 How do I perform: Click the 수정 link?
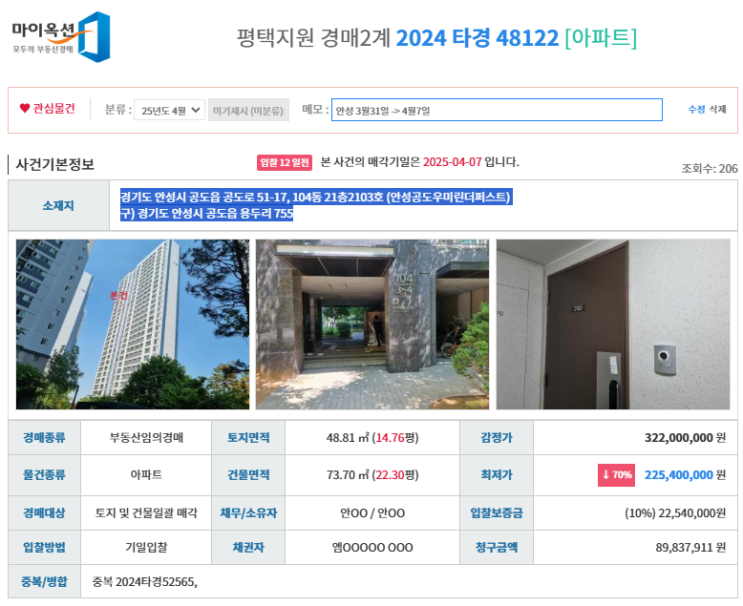pos(696,109)
